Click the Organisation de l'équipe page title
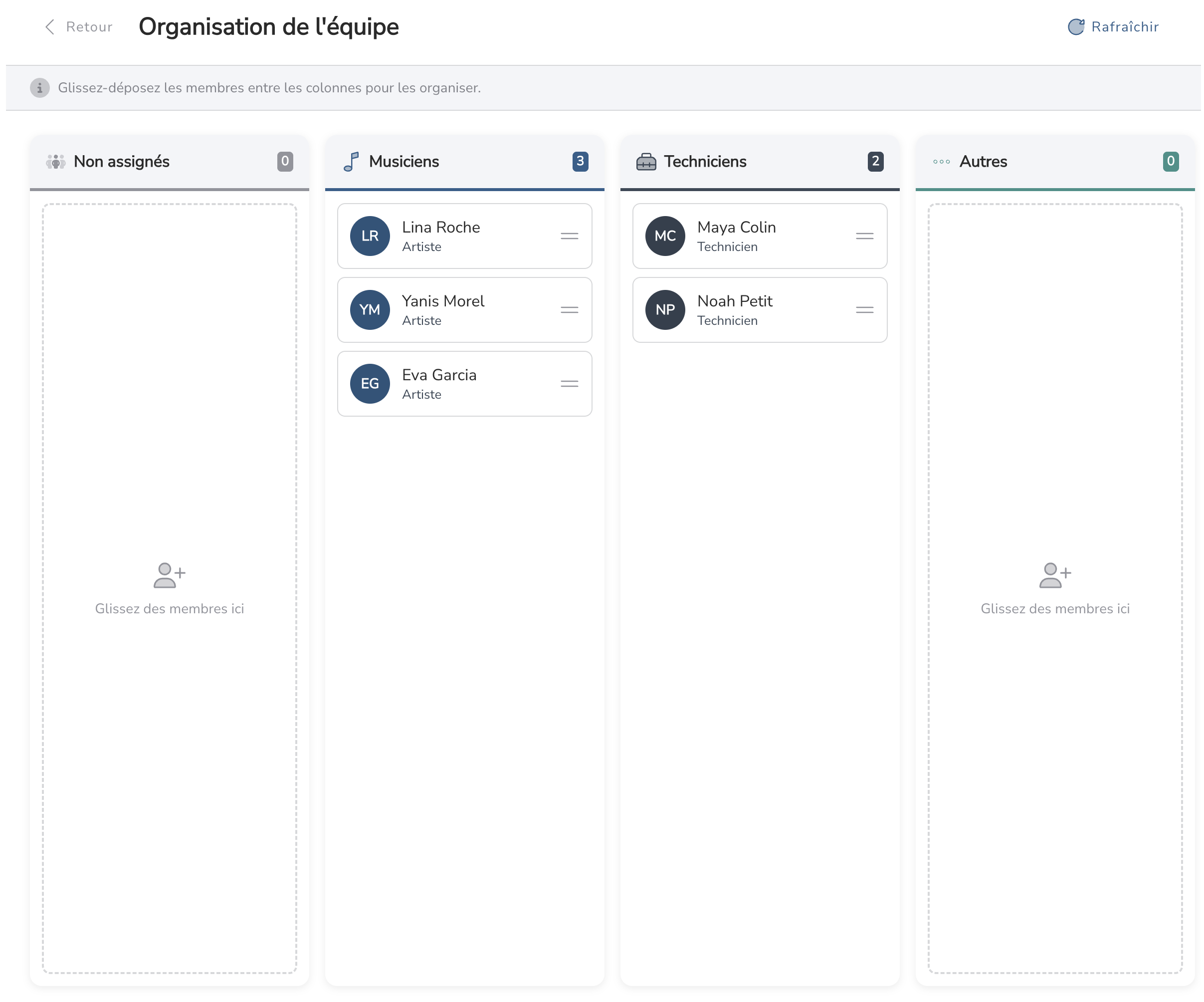The height and width of the screenshot is (1002, 1204). point(268,27)
